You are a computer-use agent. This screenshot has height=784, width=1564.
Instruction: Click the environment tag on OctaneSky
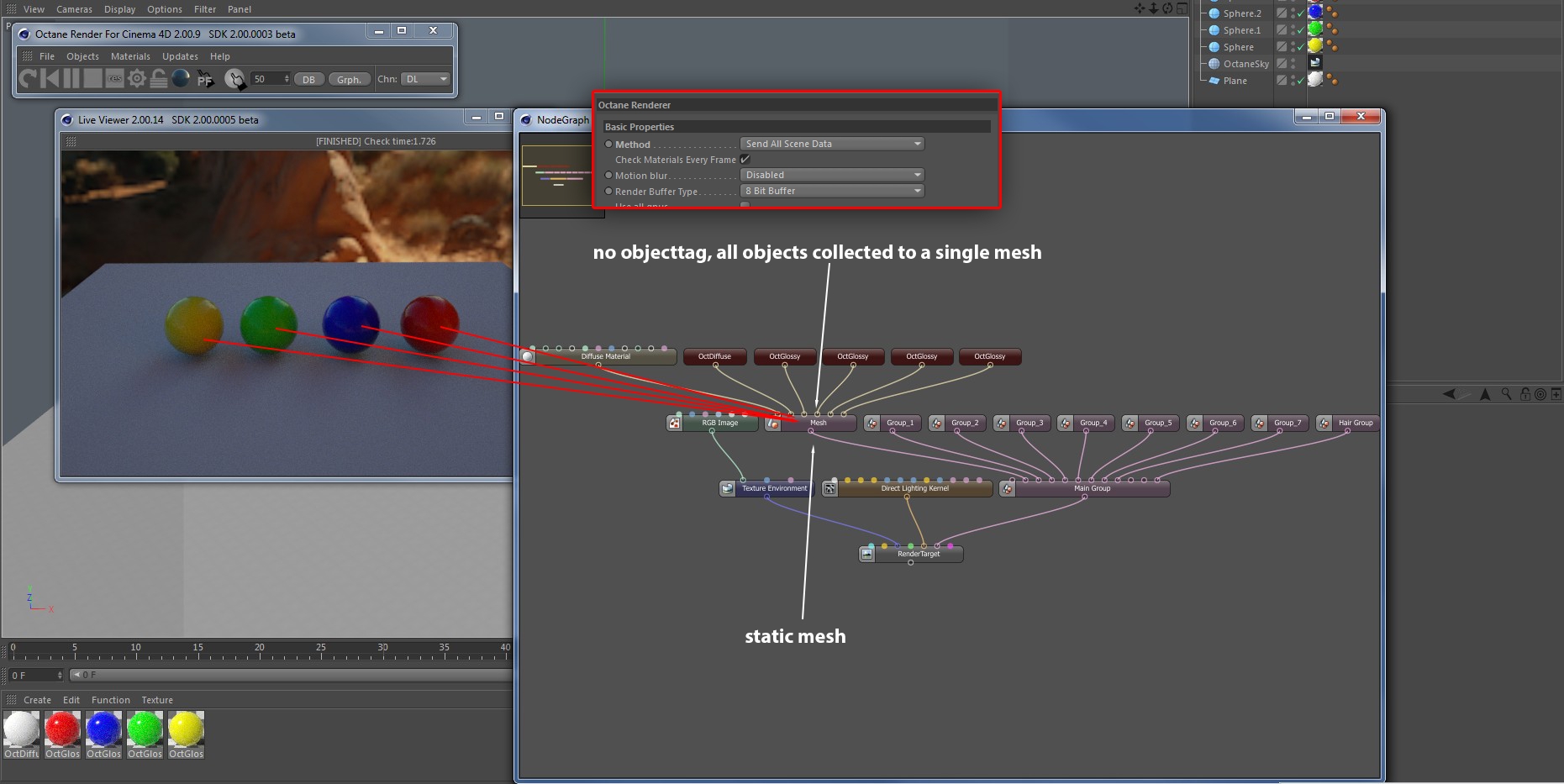pos(1315,63)
